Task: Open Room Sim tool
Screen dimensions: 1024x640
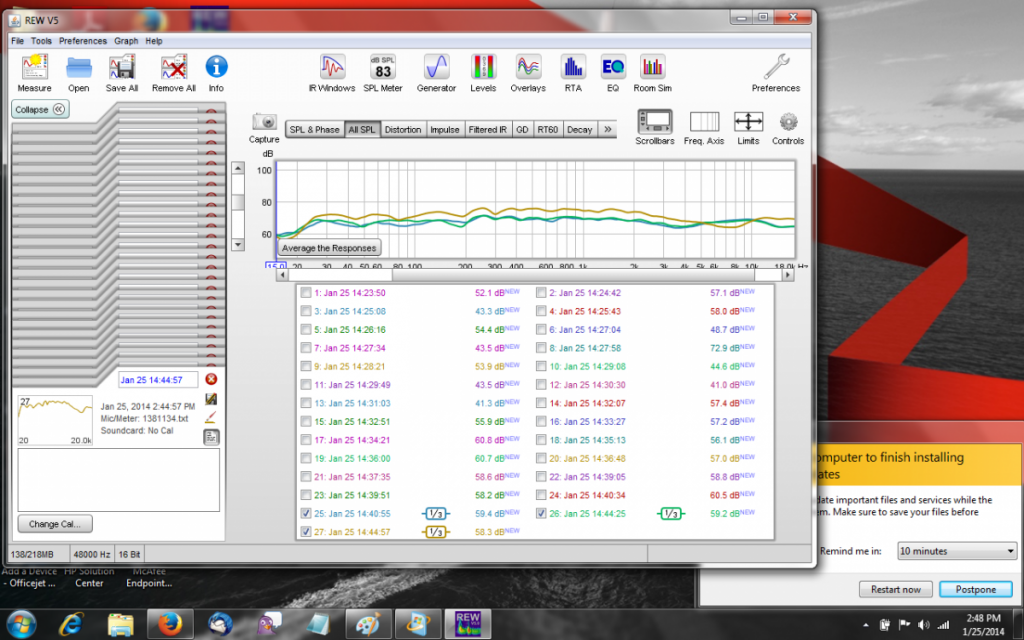Action: click(652, 67)
